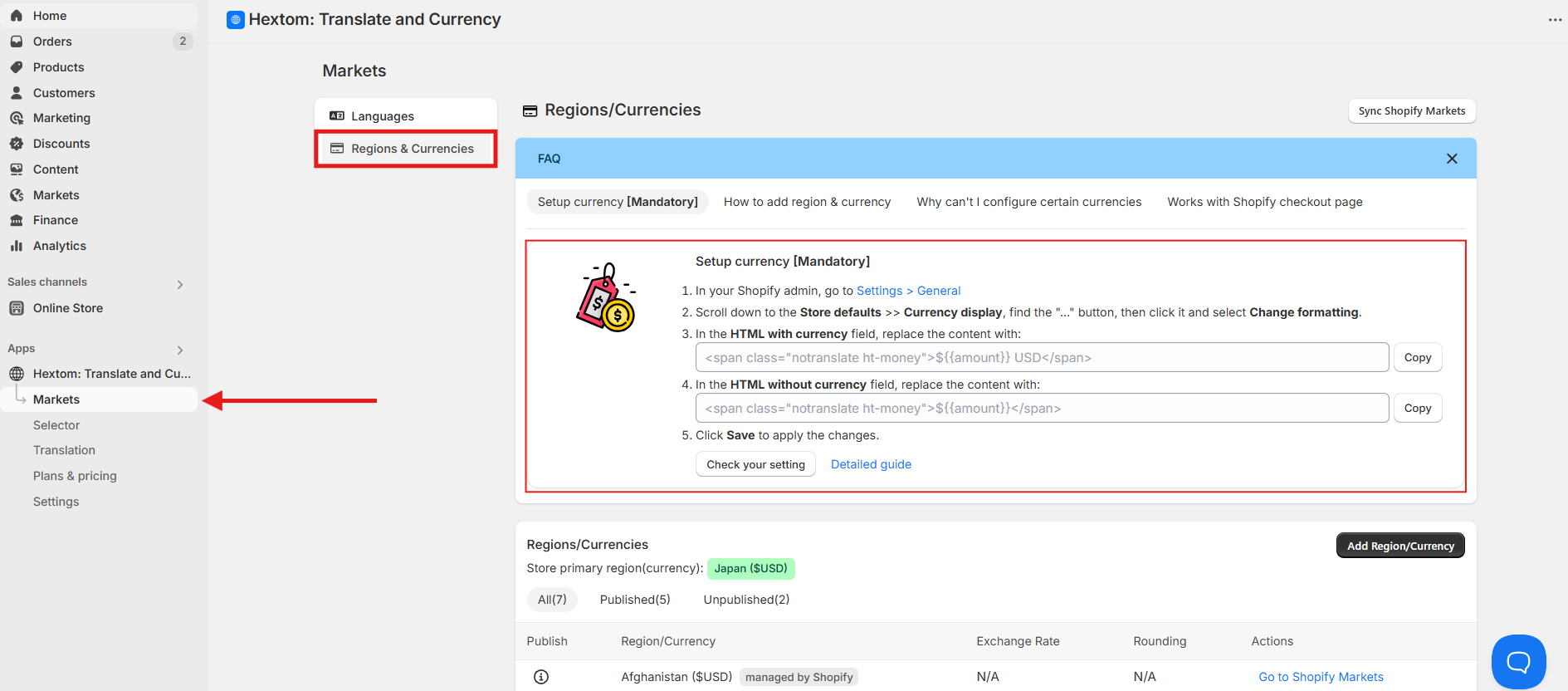Click the price tag currency illustration
This screenshot has width=1568, height=691.
click(607, 297)
